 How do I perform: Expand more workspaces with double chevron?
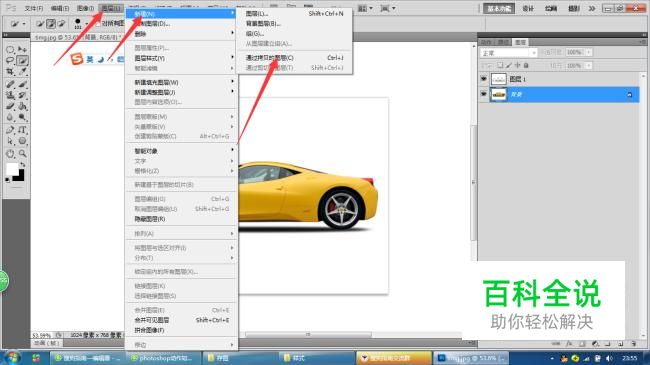(592, 8)
